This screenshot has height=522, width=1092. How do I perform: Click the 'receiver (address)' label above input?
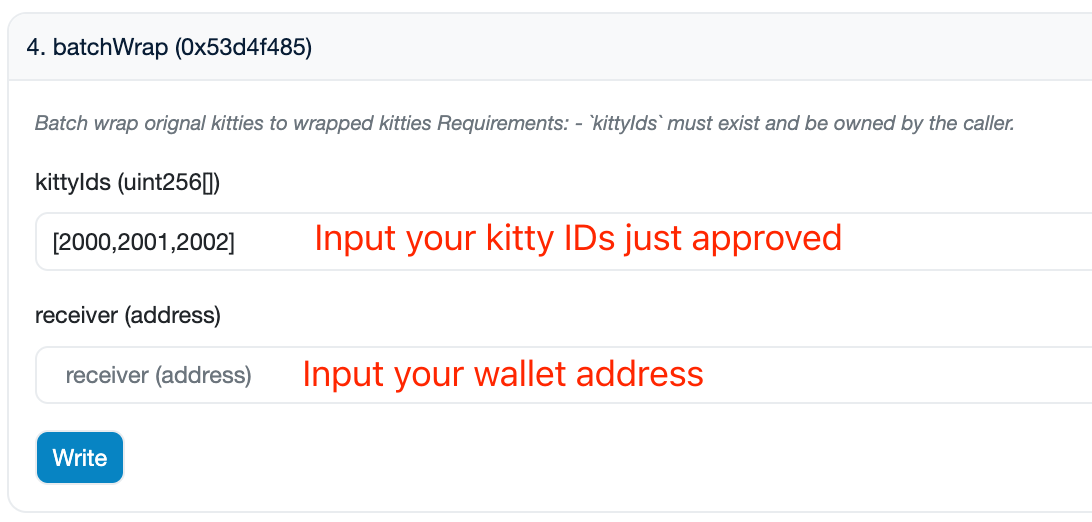(127, 316)
